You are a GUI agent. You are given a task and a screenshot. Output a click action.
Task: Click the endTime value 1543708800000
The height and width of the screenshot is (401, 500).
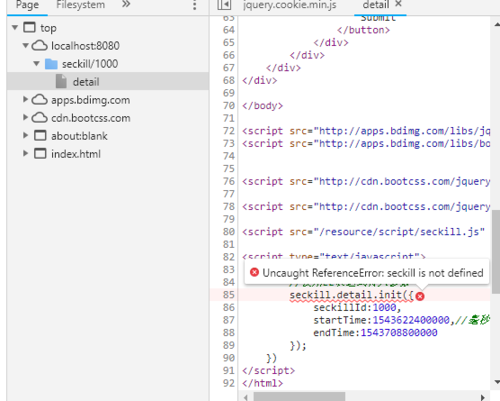tap(399, 333)
